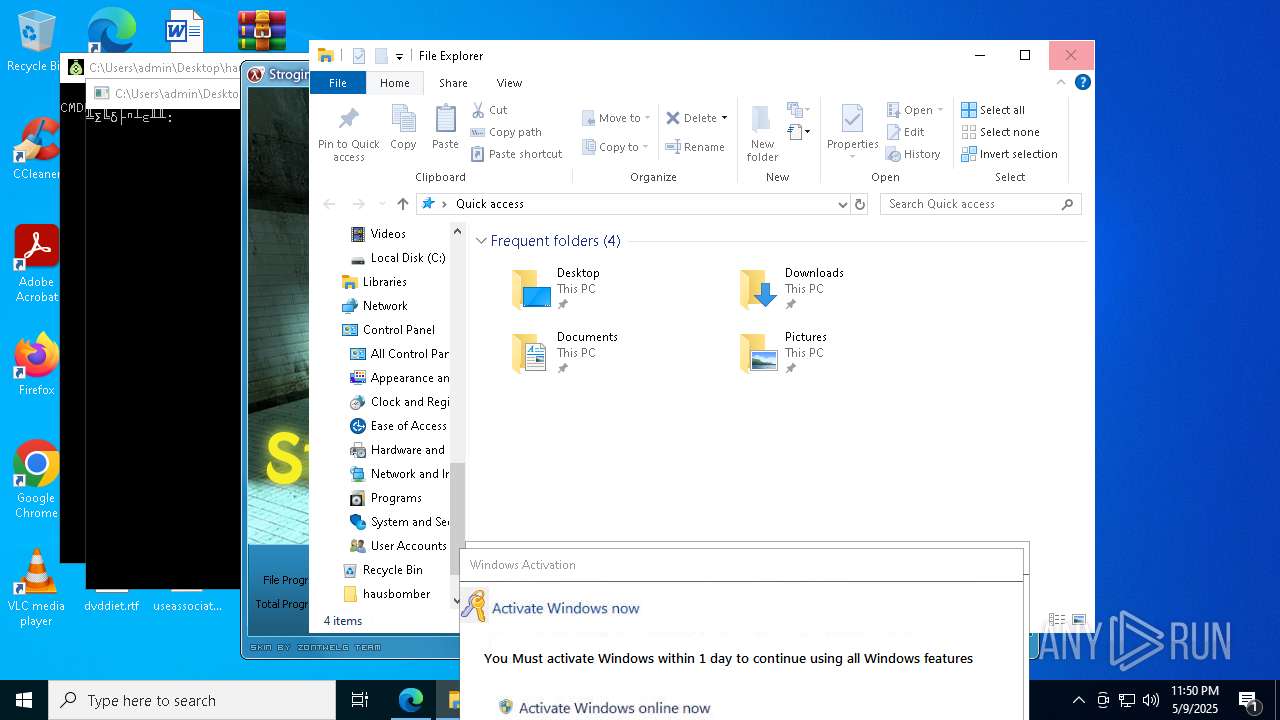Click the Search Quick access field
Image resolution: width=1280 pixels, height=720 pixels.
pyautogui.click(x=980, y=204)
